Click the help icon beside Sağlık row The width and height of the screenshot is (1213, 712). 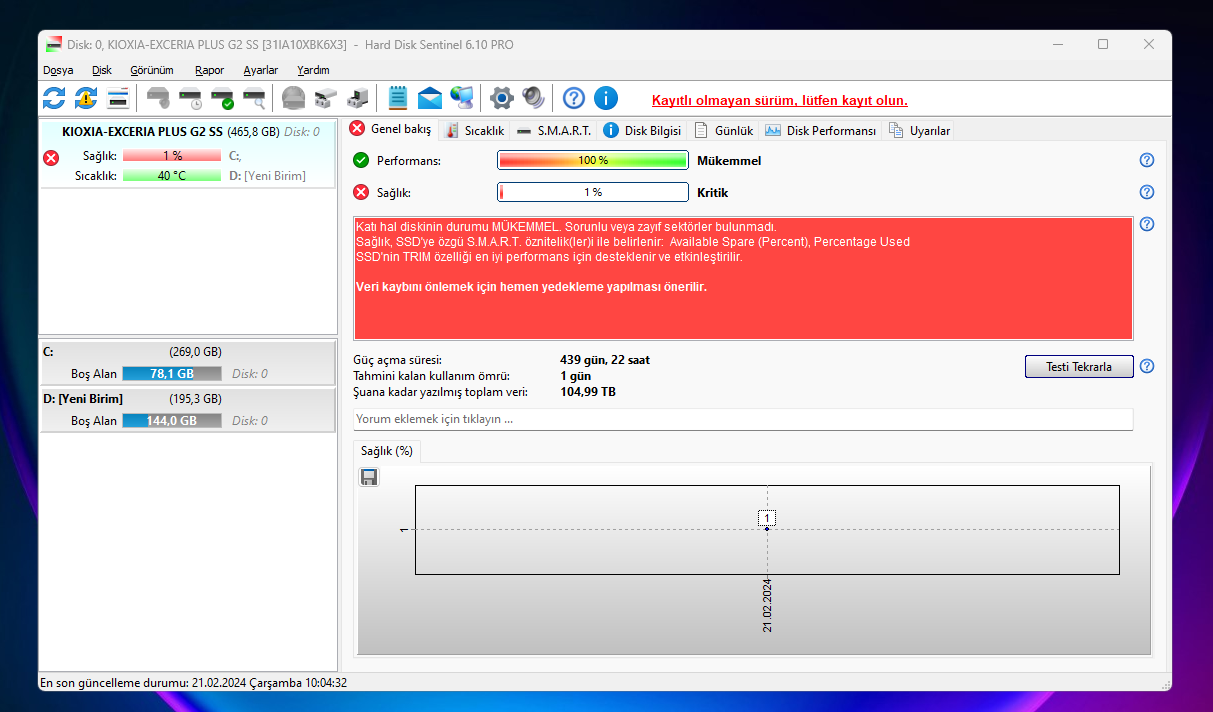pyautogui.click(x=1147, y=192)
